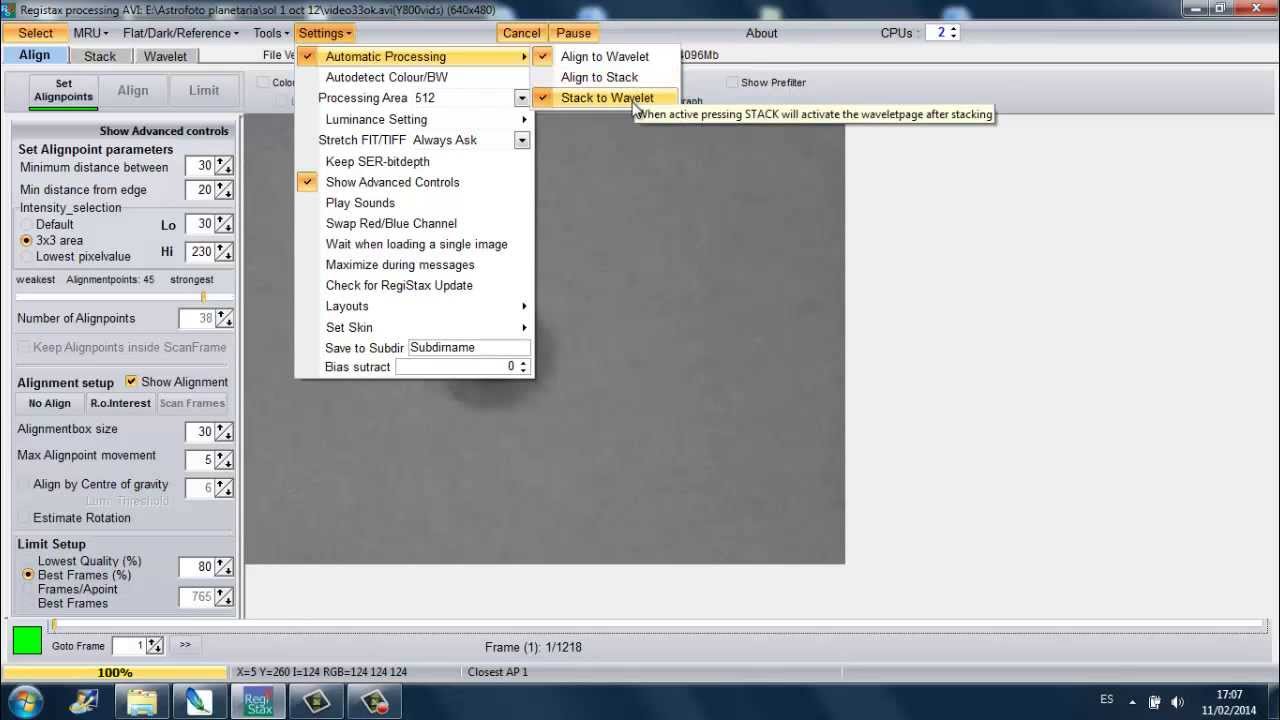Open the Stretch FIT/TIFF dropdown
1280x720 pixels.
click(521, 140)
